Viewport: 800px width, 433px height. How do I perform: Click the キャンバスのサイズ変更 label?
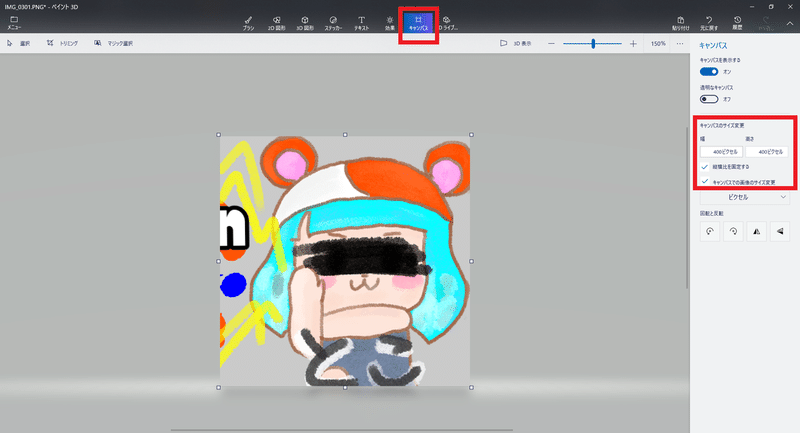click(721, 125)
